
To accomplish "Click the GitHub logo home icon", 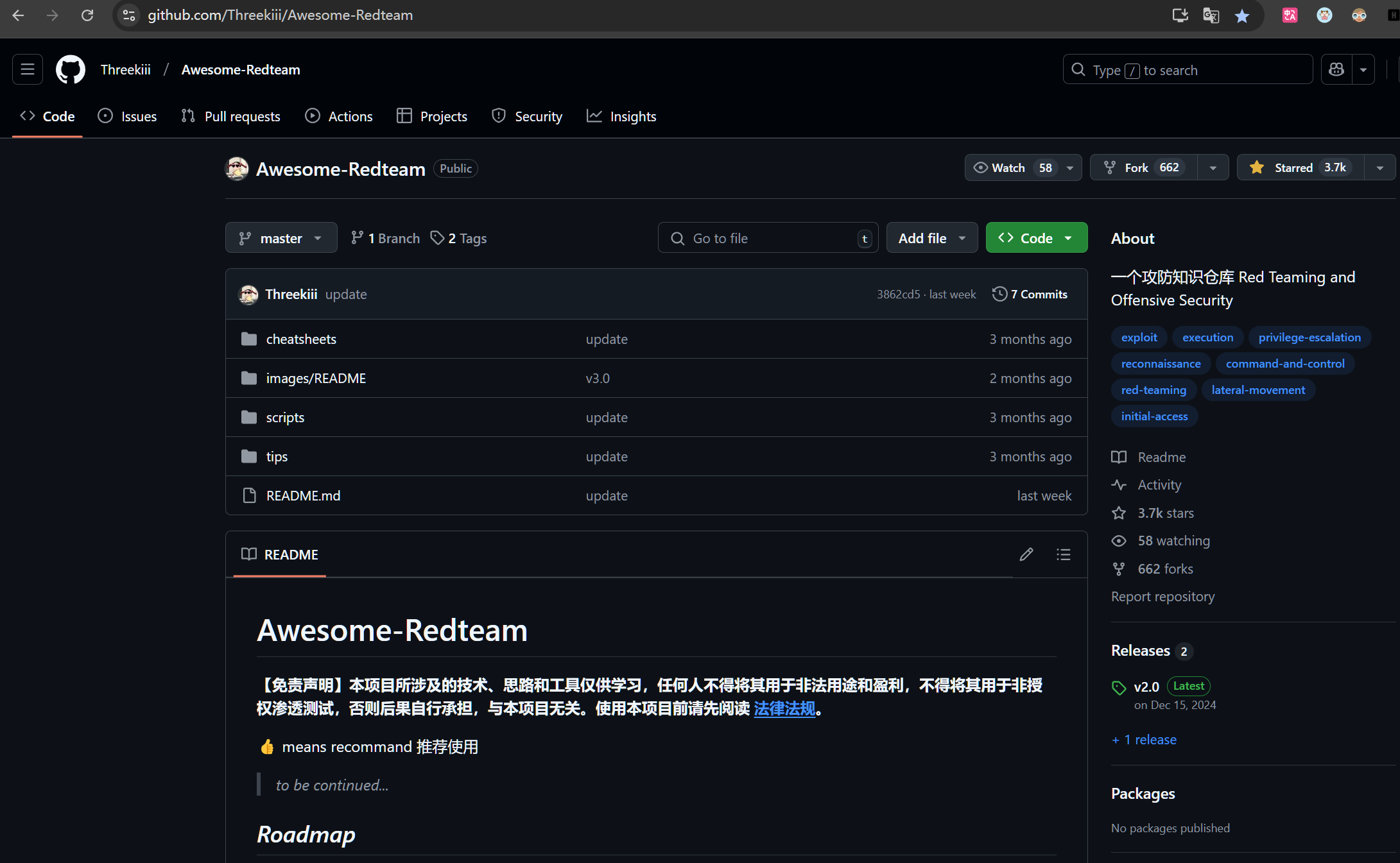I will tap(71, 69).
